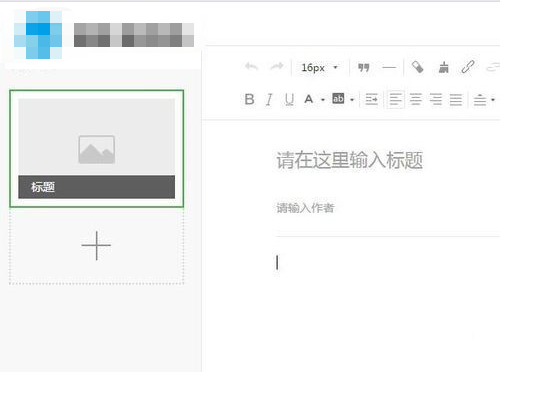Insert a hyperlink with the chain icon

(x=468, y=67)
